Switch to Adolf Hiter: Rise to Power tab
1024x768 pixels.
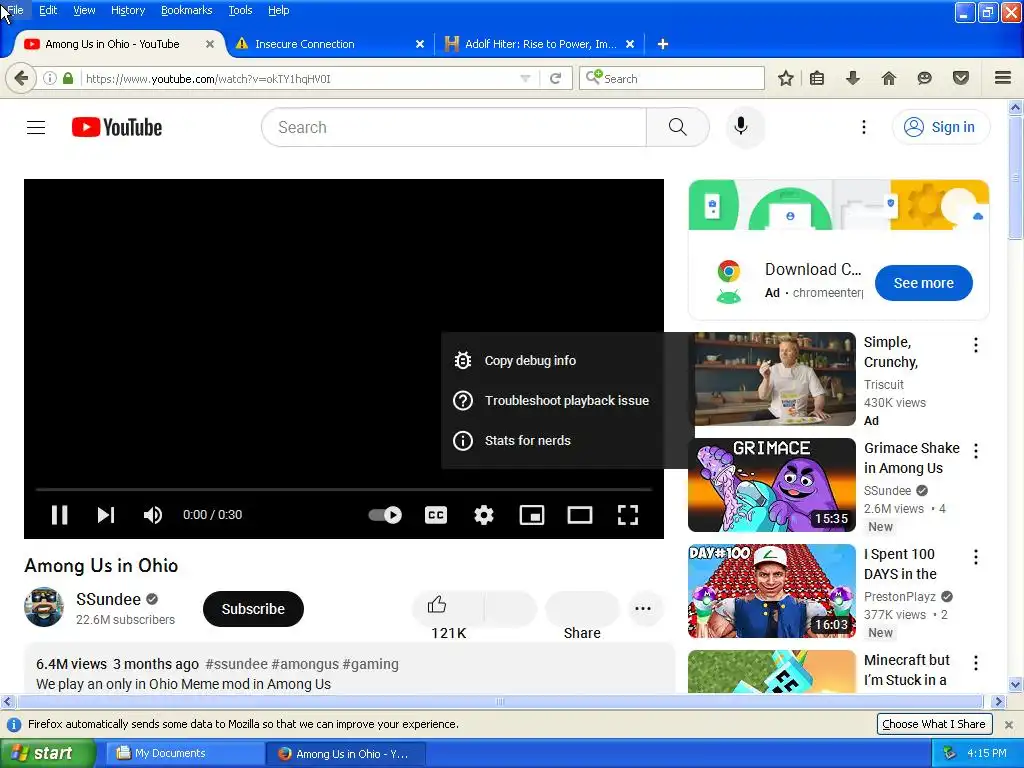tap(541, 44)
